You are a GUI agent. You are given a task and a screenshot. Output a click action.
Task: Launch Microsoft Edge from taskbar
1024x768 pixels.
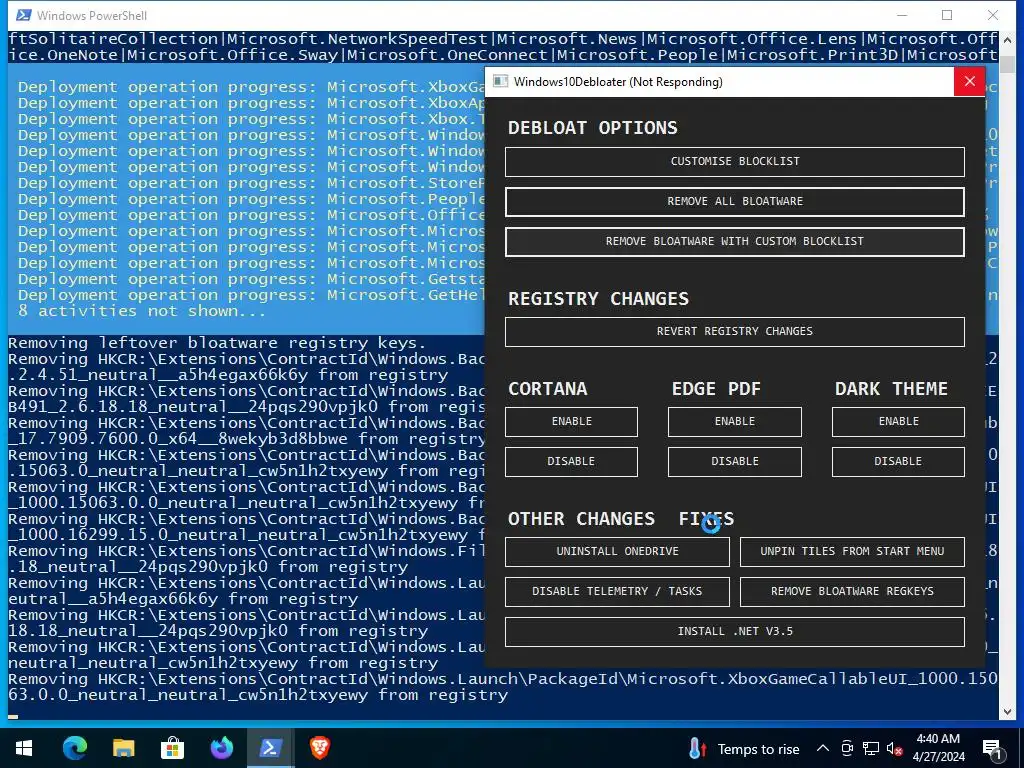[x=74, y=748]
